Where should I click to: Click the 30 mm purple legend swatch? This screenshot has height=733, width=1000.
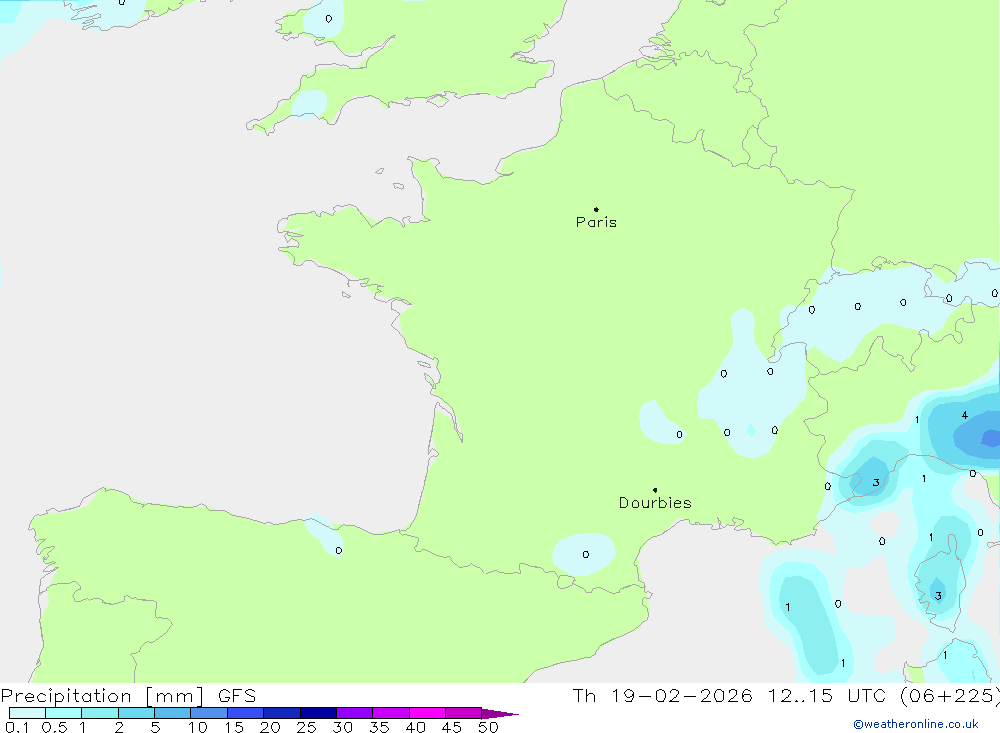pos(354,713)
